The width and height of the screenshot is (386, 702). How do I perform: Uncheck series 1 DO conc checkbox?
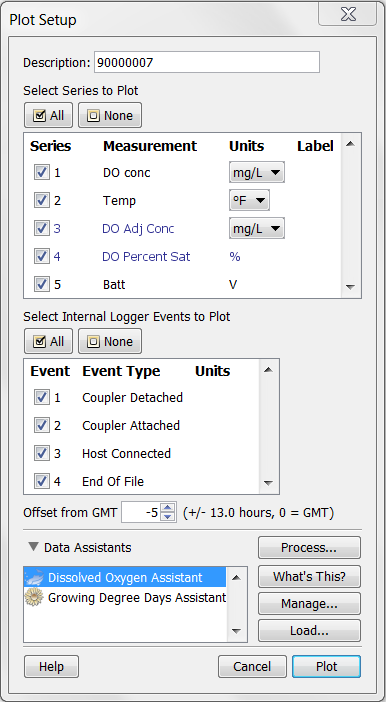42,172
